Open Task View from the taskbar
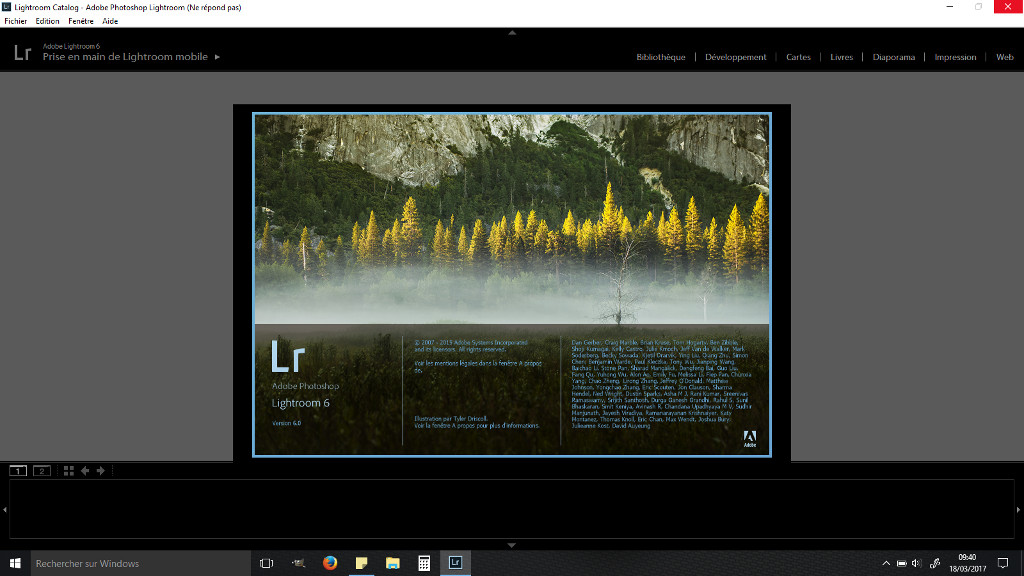The height and width of the screenshot is (576, 1024). 266,563
